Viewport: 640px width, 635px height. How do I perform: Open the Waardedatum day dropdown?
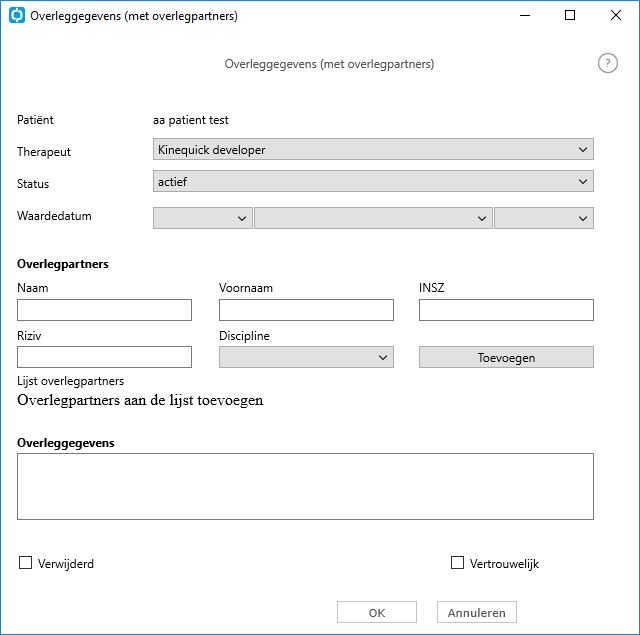click(x=202, y=218)
